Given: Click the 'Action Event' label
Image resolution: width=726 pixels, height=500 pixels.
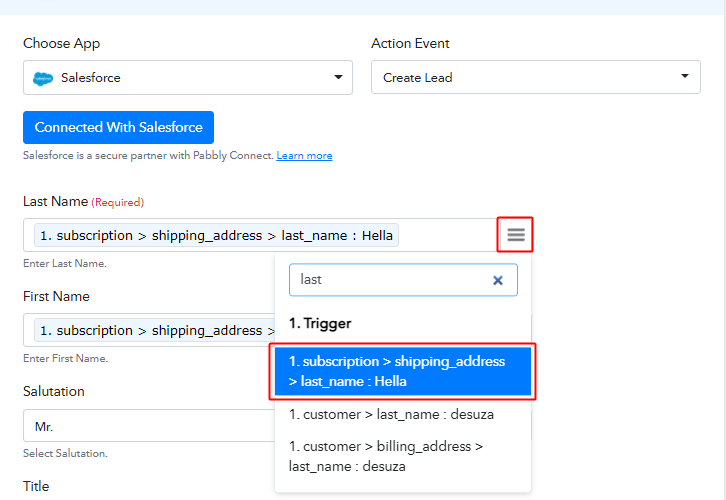Looking at the screenshot, I should (410, 43).
